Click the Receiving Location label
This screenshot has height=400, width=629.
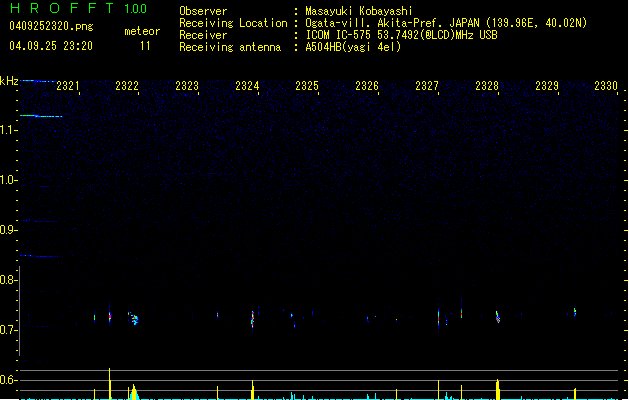[x=233, y=23]
